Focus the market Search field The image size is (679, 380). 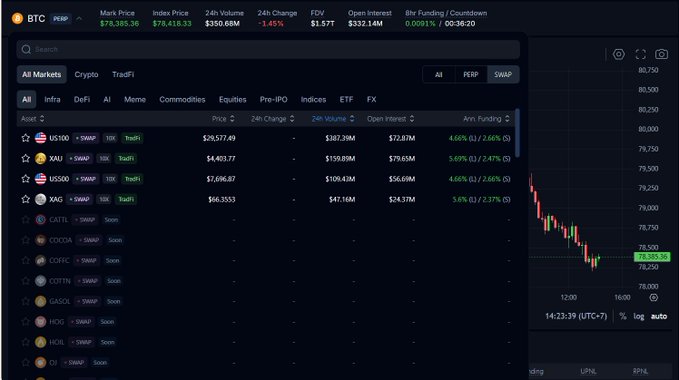(x=268, y=49)
